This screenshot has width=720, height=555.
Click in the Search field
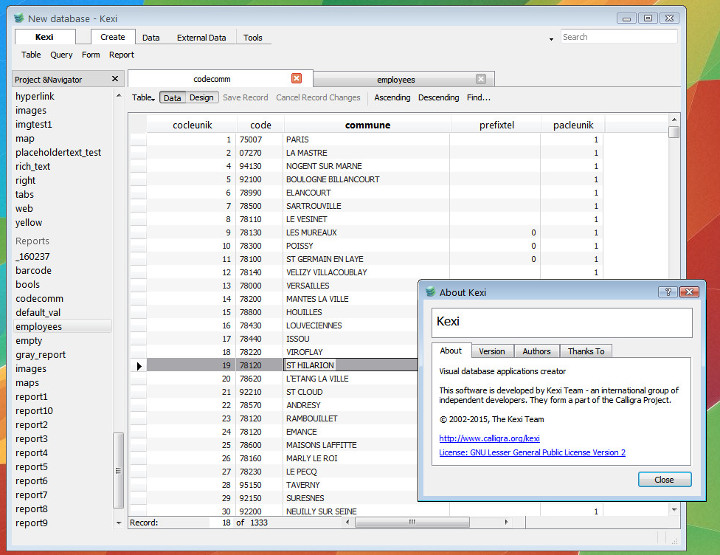[x=617, y=37]
